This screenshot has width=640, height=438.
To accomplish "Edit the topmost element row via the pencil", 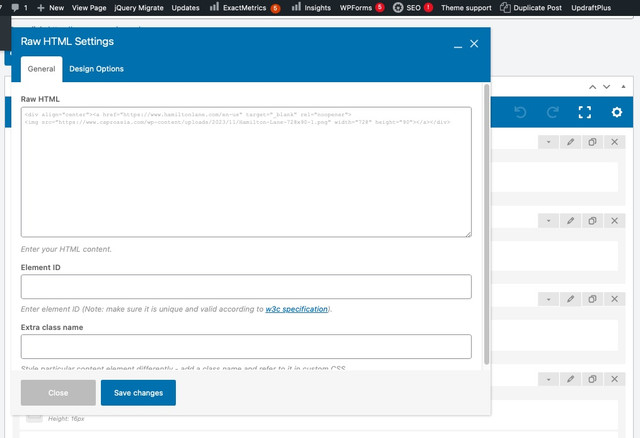I will pos(570,142).
